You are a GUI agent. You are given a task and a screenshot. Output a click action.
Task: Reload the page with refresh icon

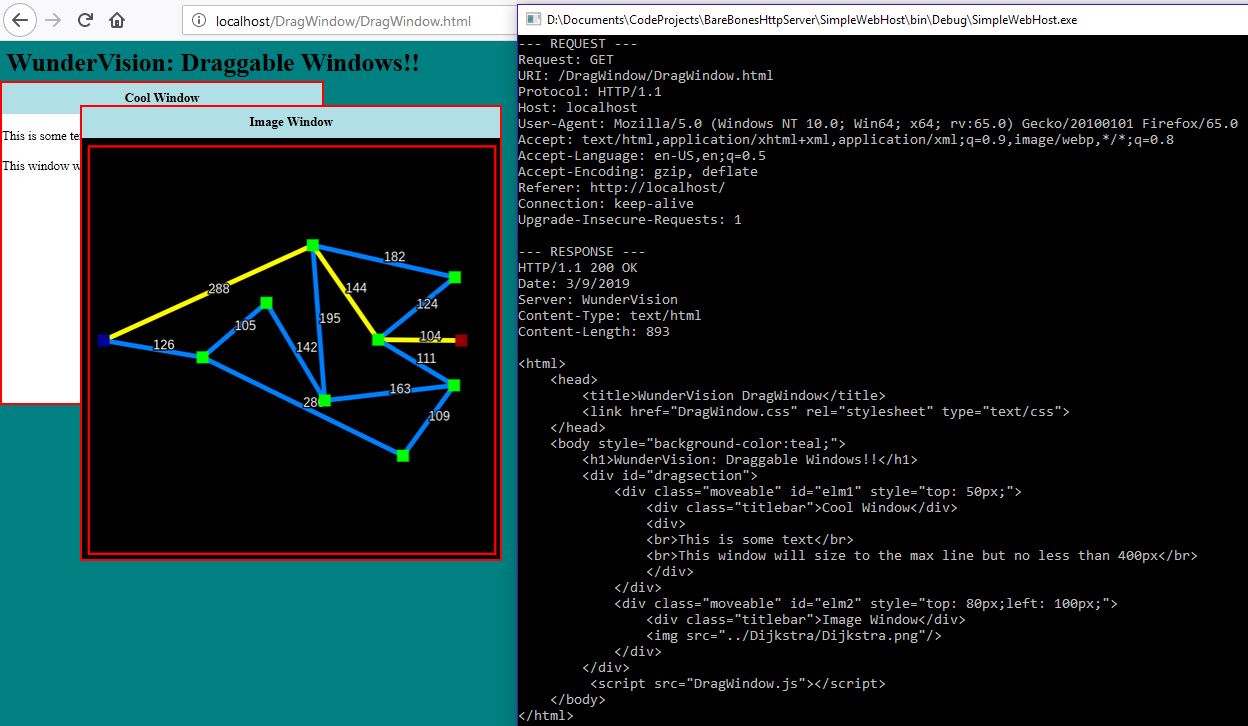[86, 20]
